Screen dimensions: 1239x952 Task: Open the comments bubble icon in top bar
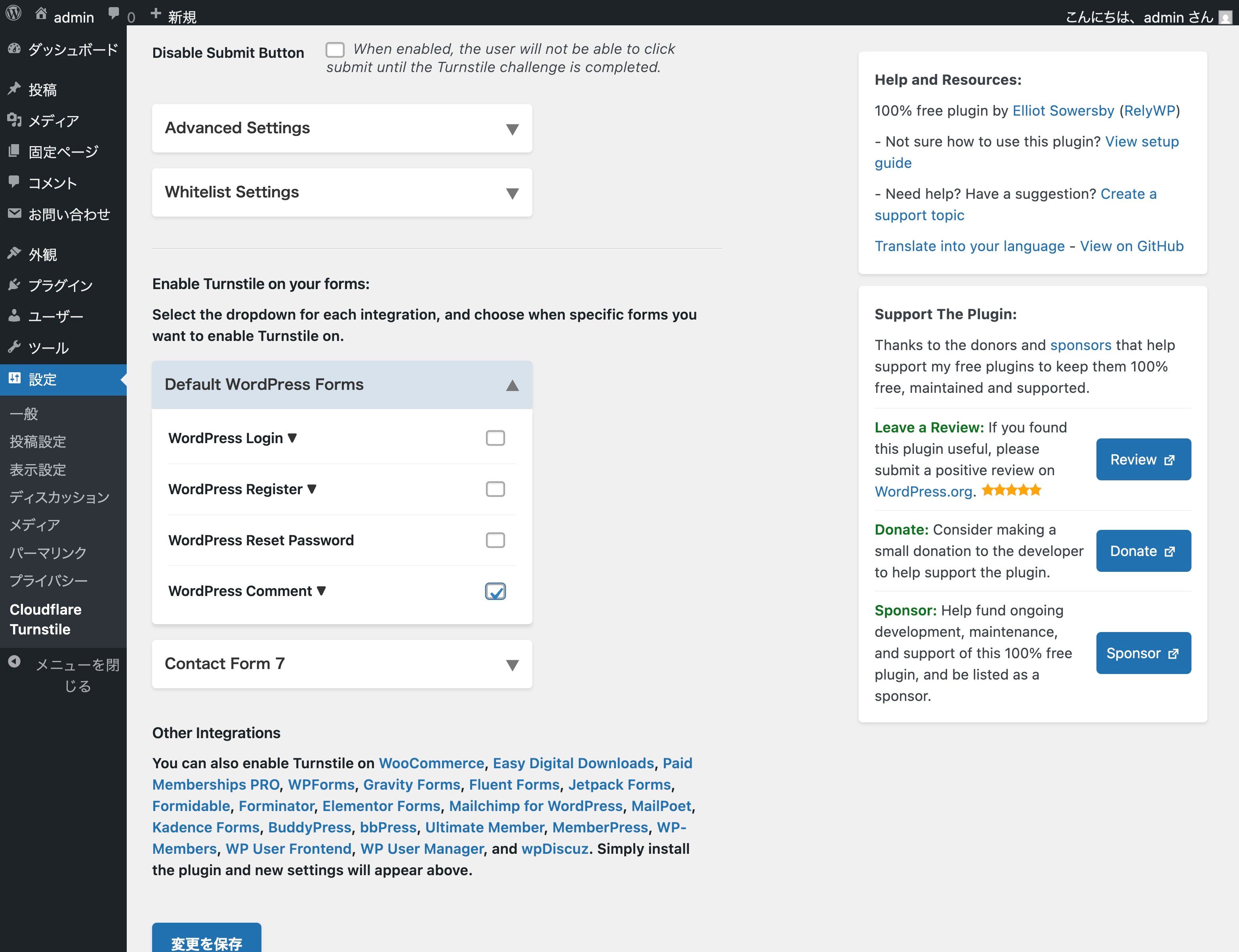pos(114,13)
